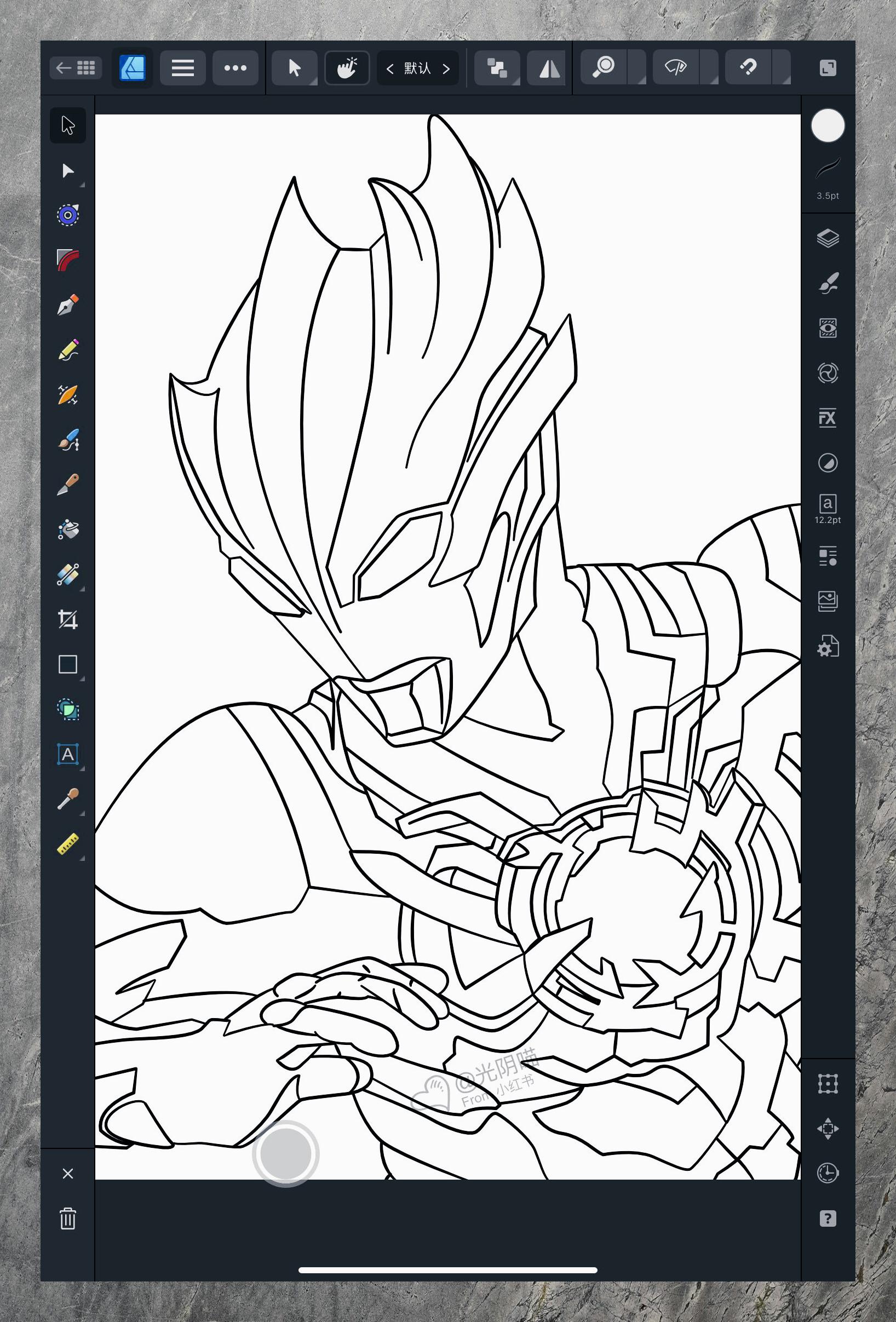Expand the dropdown beside the zoom magnifier
This screenshot has width=896, height=1322.
point(637,68)
